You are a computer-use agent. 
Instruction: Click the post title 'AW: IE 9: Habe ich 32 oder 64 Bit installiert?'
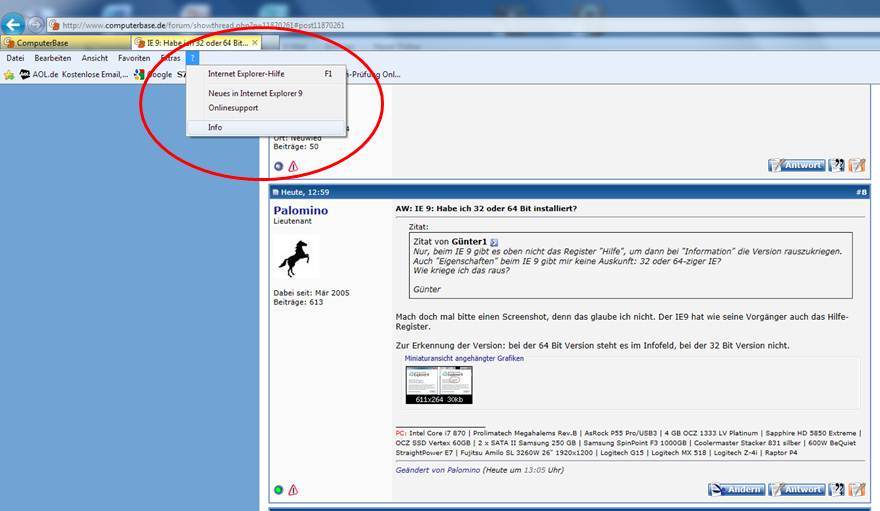pos(486,209)
